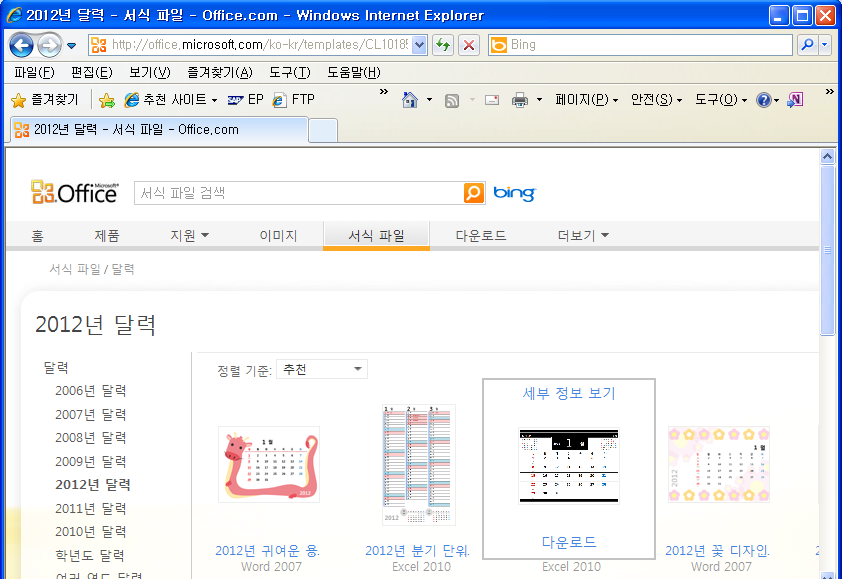Click 다운로드 on the black calendar
This screenshot has height=579, width=842.
coord(569,542)
